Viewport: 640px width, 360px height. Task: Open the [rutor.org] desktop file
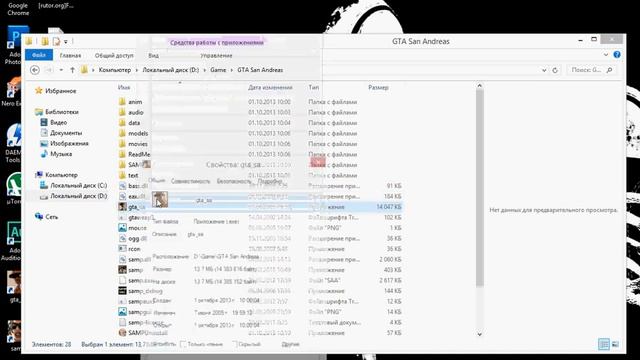[x=56, y=6]
